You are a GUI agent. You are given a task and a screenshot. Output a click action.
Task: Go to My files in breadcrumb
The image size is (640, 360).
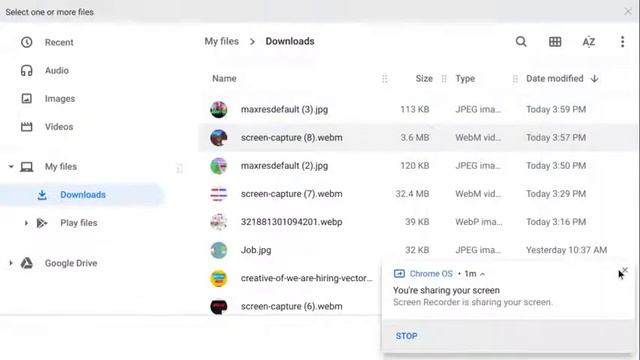click(222, 41)
